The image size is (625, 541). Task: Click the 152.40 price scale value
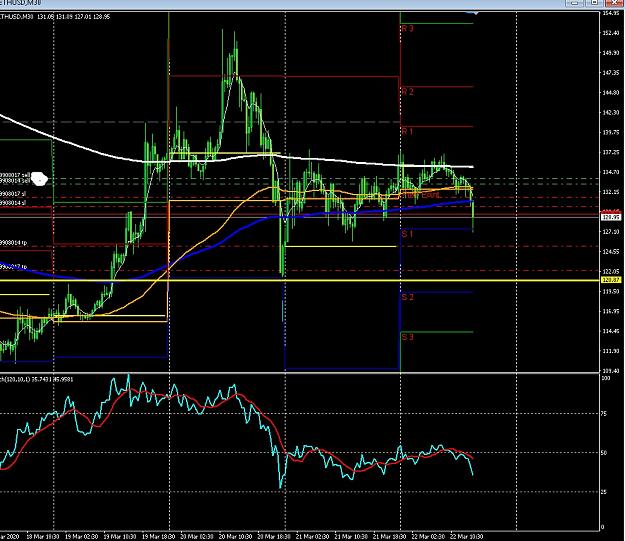tap(611, 33)
